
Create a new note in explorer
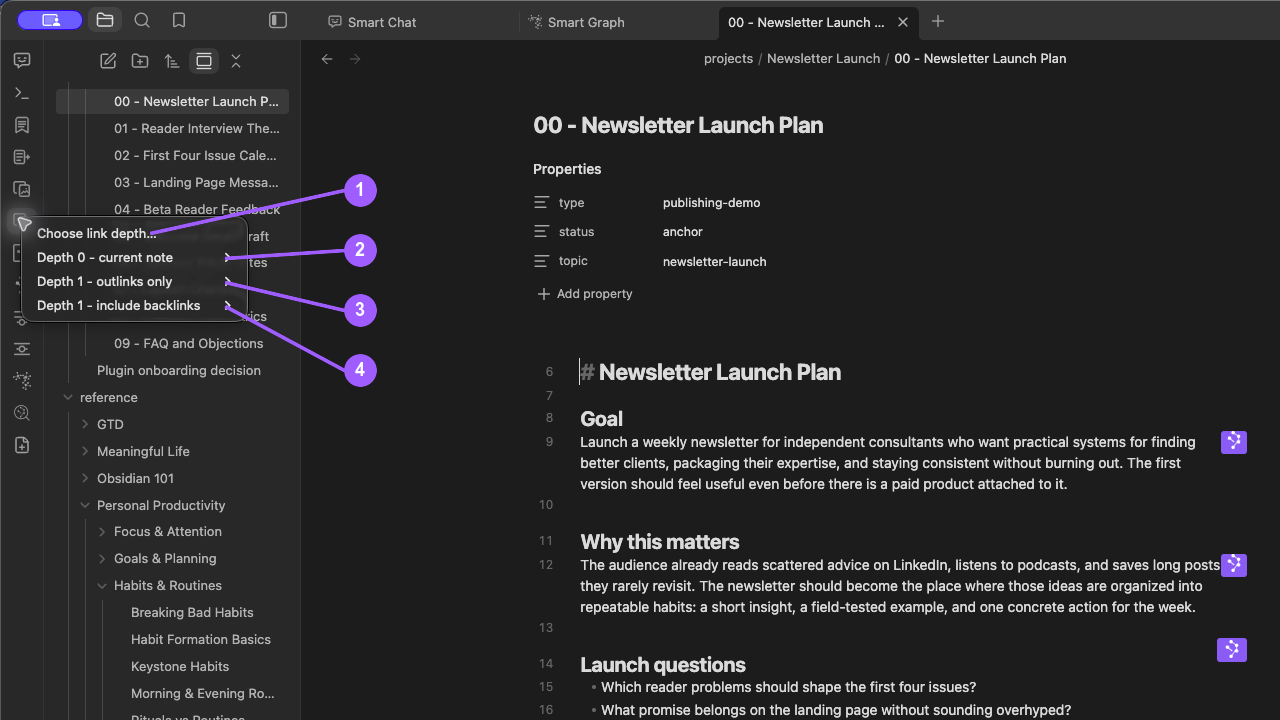click(x=108, y=61)
